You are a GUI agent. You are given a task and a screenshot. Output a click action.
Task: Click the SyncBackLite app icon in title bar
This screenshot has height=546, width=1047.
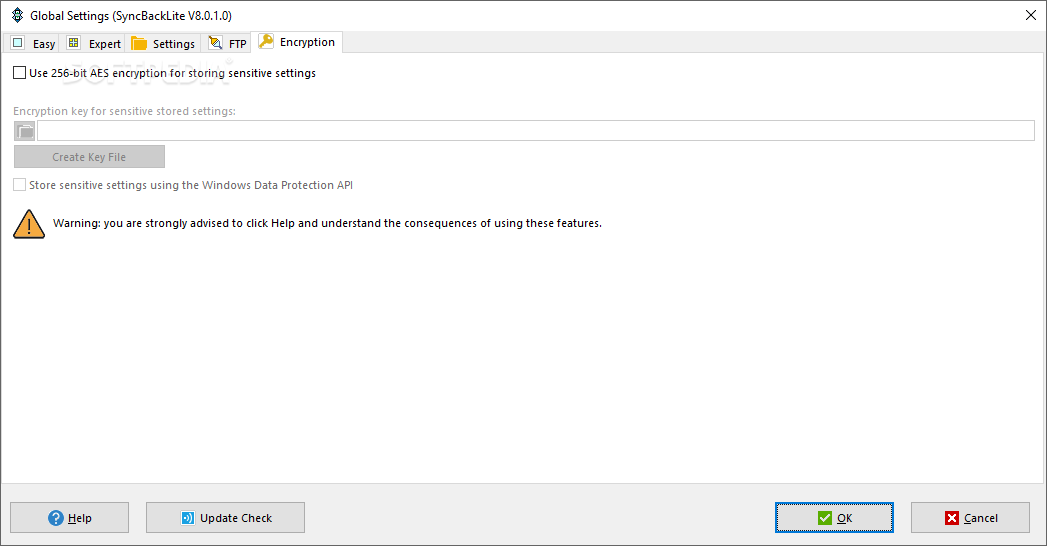[x=17, y=15]
